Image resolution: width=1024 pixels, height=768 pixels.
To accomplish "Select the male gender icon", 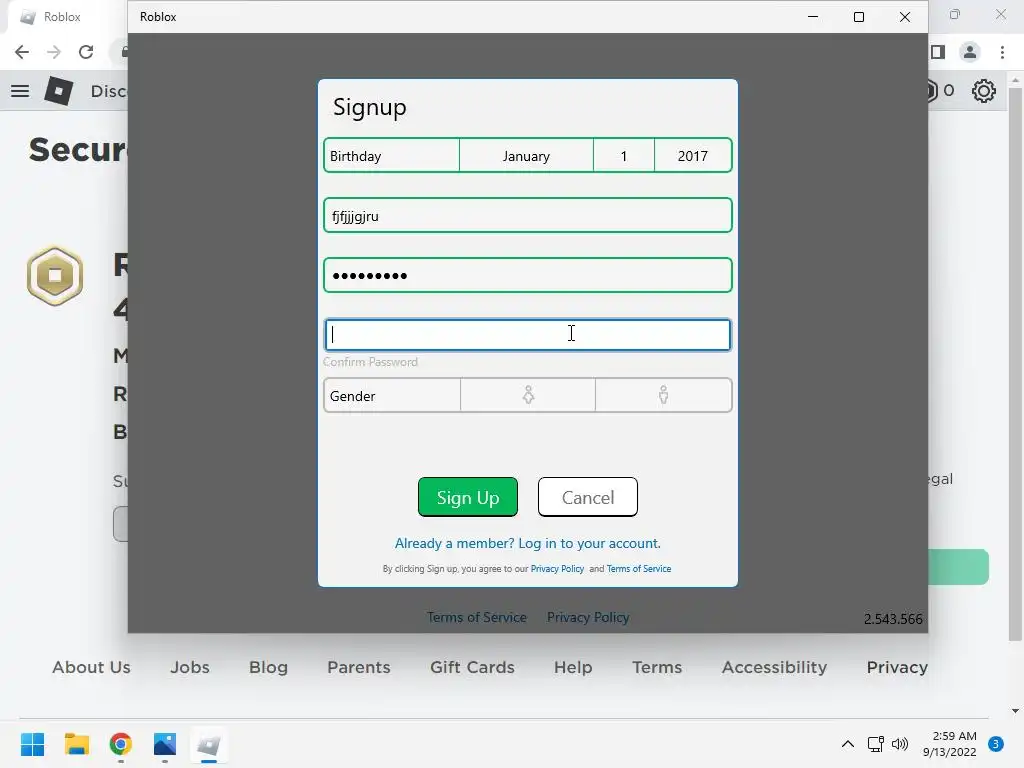I will click(664, 395).
